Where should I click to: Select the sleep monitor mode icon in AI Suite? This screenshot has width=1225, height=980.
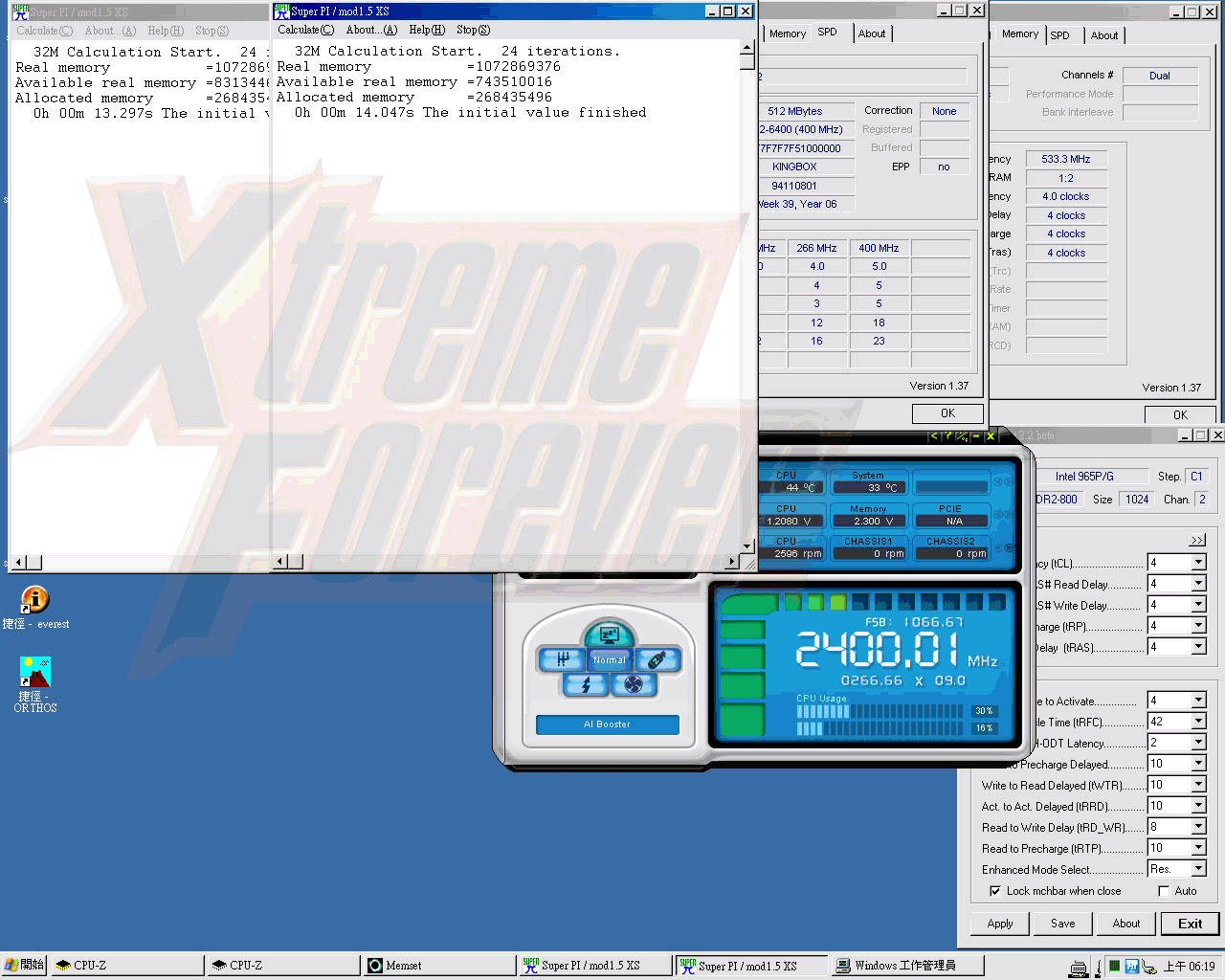pyautogui.click(x=609, y=634)
